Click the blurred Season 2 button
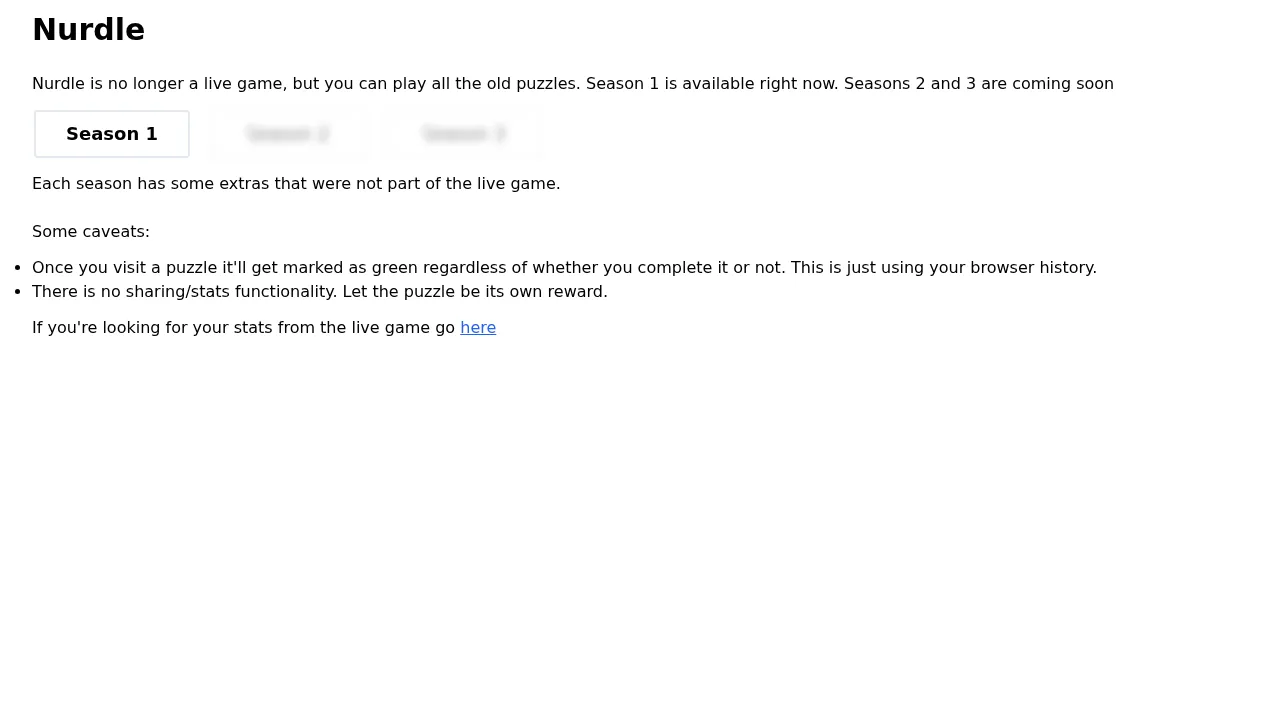 tap(288, 134)
